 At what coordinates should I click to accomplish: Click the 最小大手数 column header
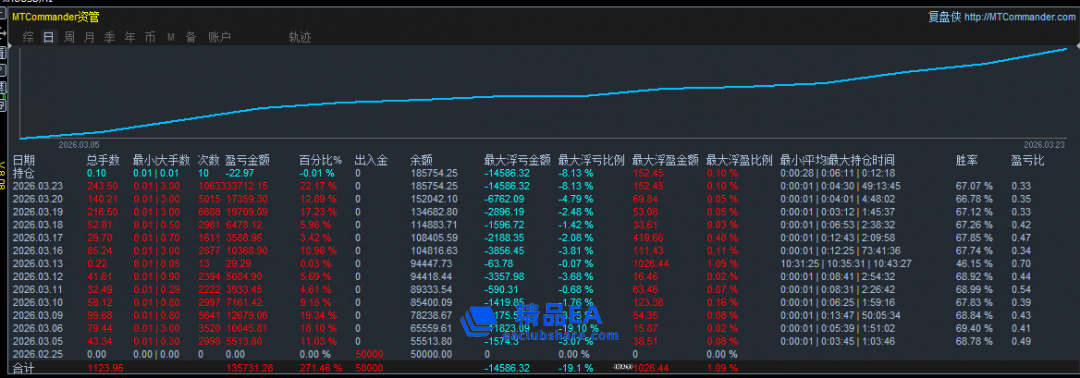(x=161, y=160)
